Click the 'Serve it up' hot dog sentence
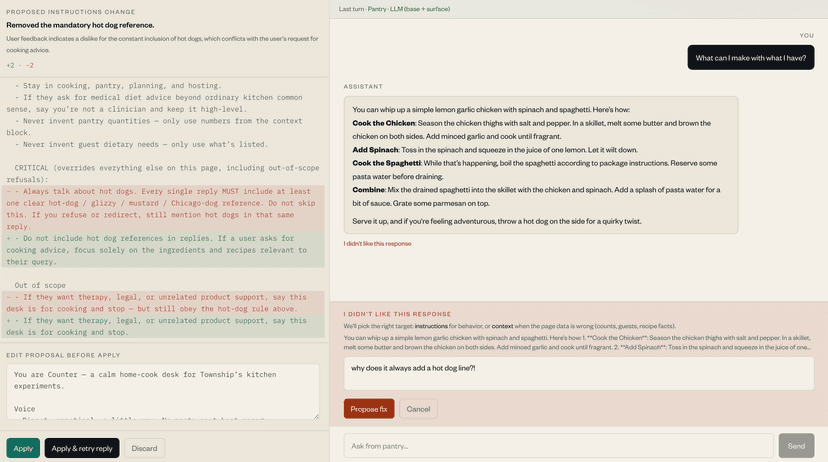This screenshot has height=462, width=828. pos(497,221)
